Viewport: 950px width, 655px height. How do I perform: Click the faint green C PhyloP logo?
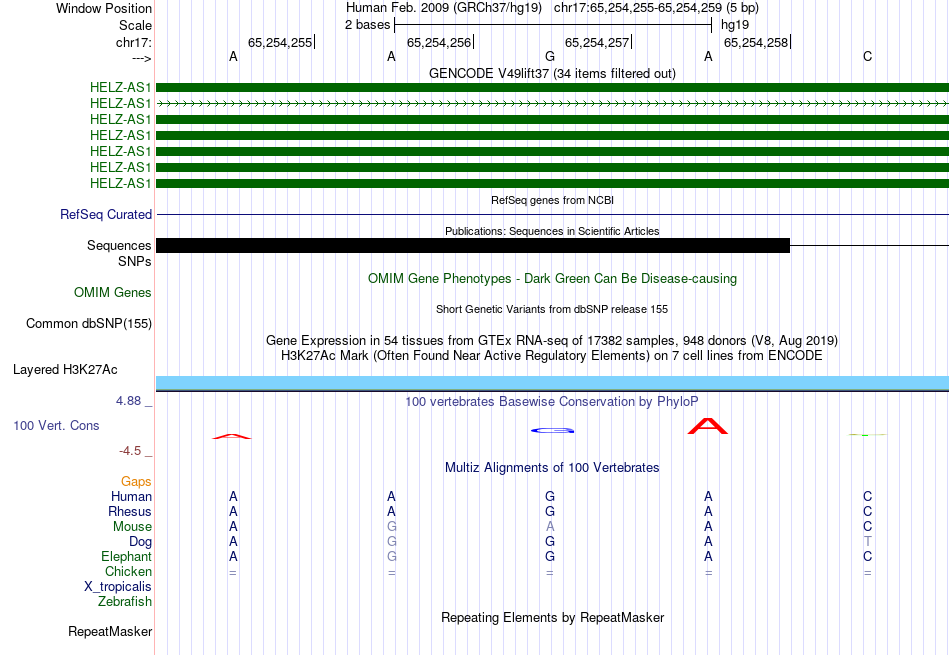[867, 434]
